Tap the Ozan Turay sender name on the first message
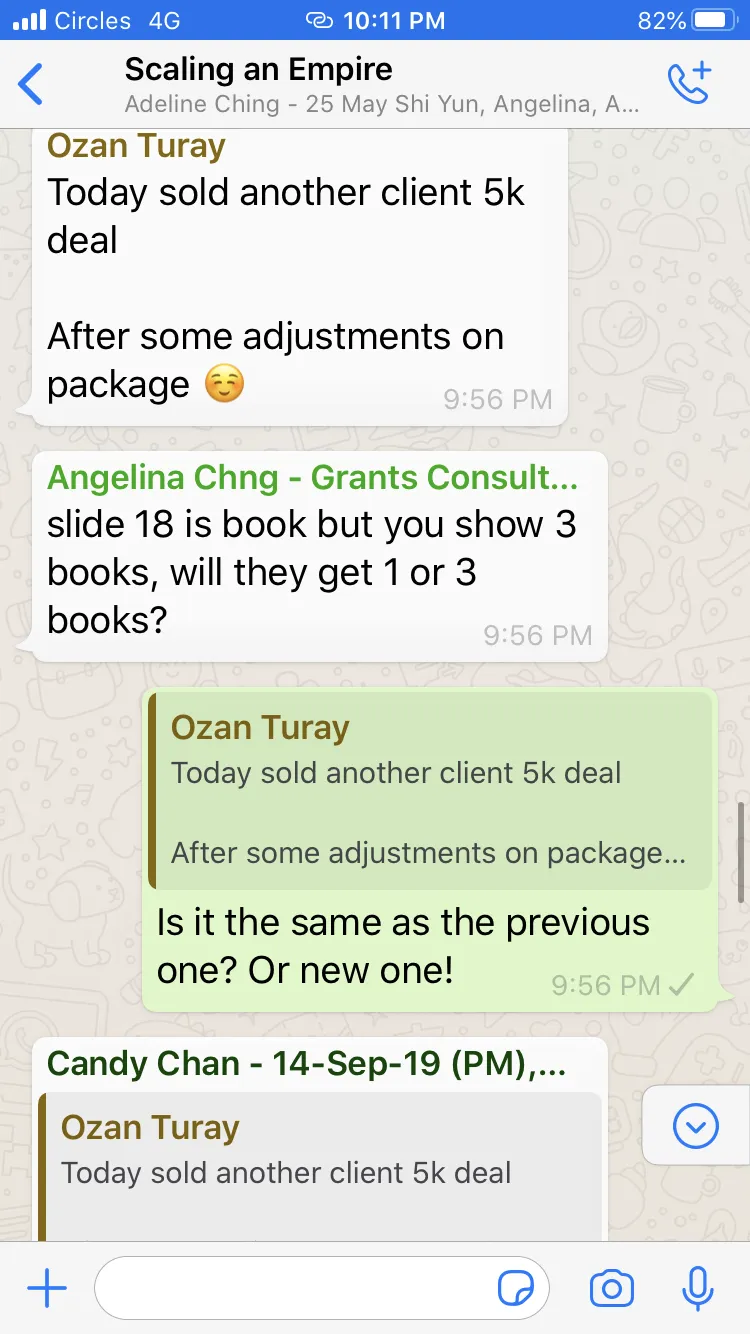Viewport: 750px width, 1334px height. click(x=136, y=146)
